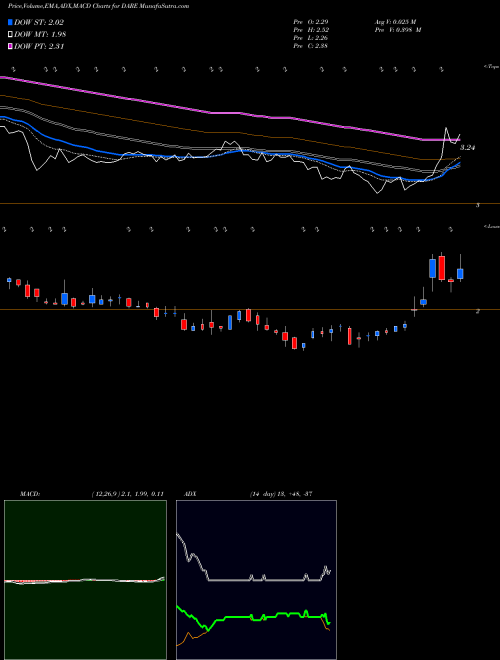
Task: Click the ADX panel title
Action: coord(191,494)
